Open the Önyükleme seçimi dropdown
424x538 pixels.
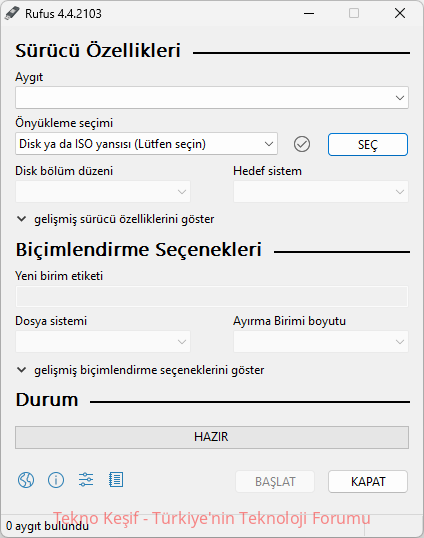pyautogui.click(x=146, y=144)
